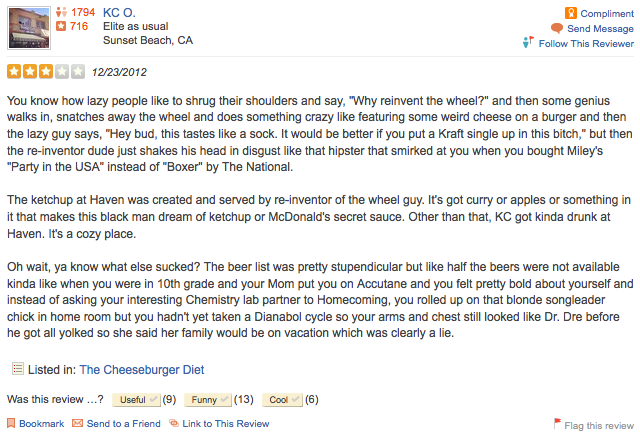Click the Link to This Review chain icon
Image resolution: width=640 pixels, height=438 pixels.
pyautogui.click(x=173, y=424)
